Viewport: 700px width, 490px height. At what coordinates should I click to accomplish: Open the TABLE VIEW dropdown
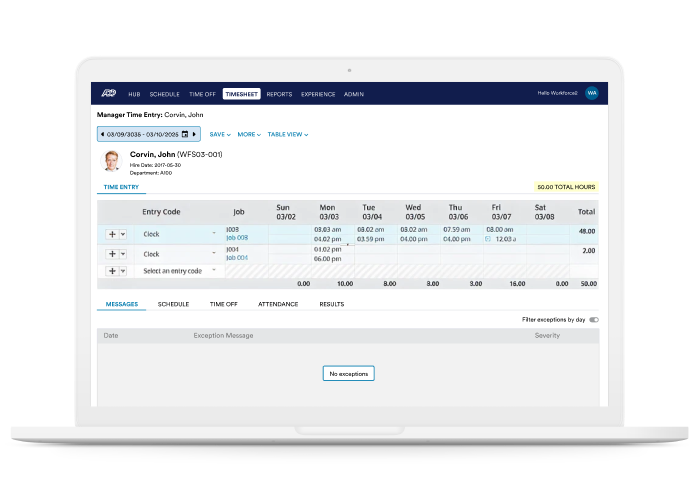(x=288, y=134)
